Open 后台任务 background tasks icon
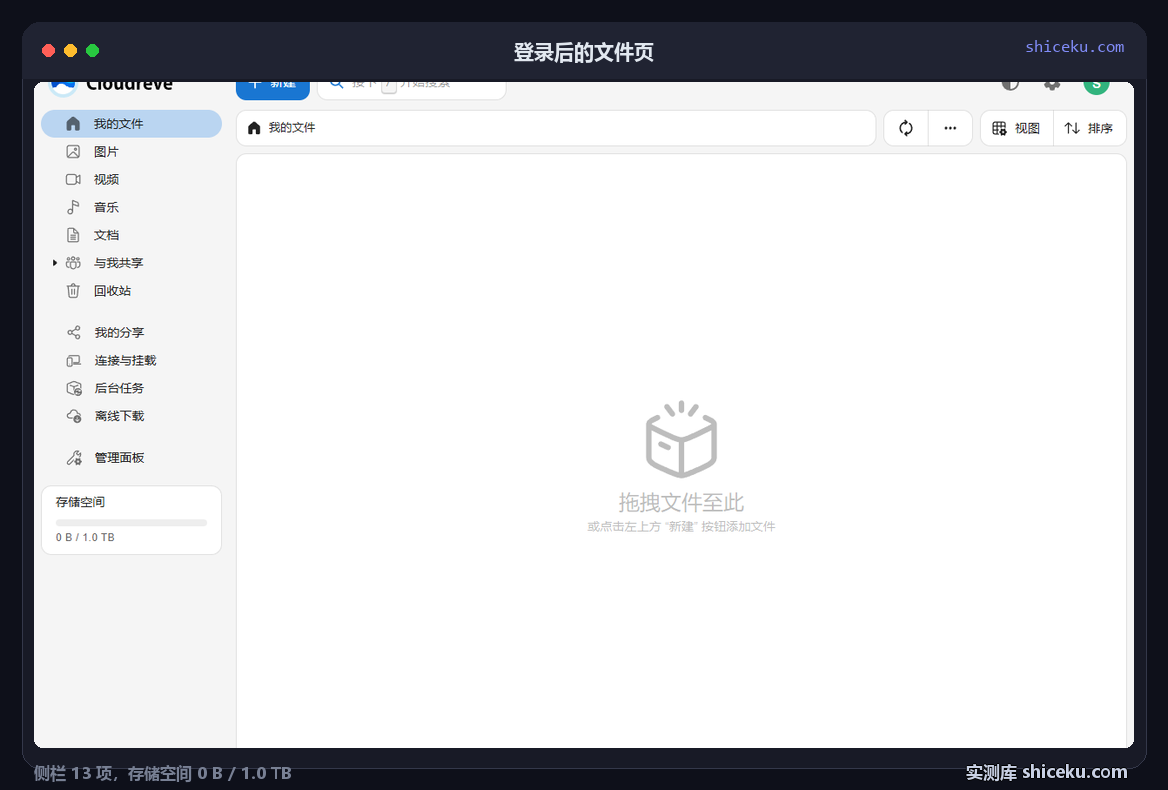This screenshot has height=790, width=1168. [74, 389]
